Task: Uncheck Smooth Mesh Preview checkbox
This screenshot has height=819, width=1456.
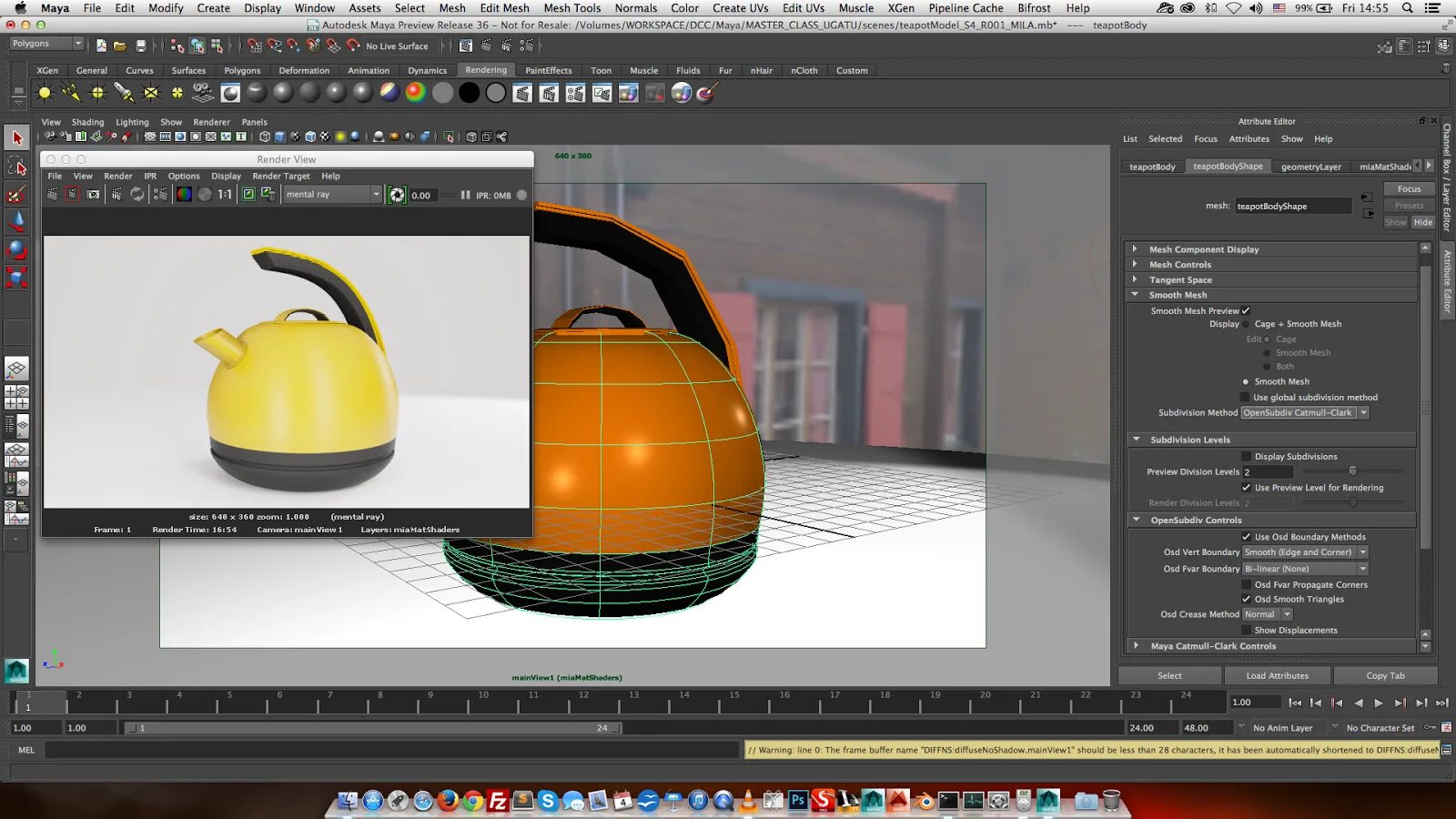Action: coord(1246,311)
